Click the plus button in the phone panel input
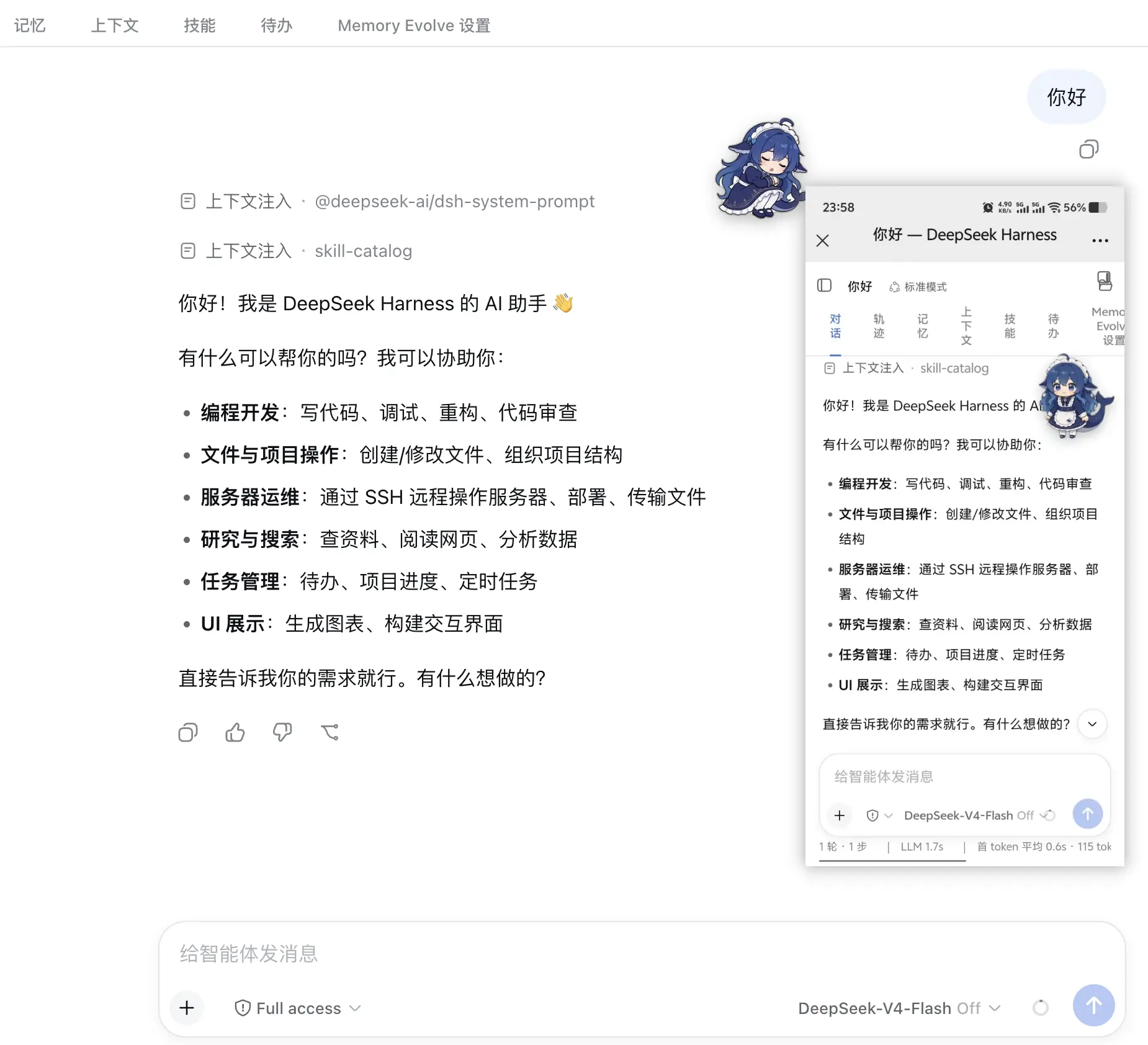 click(840, 815)
